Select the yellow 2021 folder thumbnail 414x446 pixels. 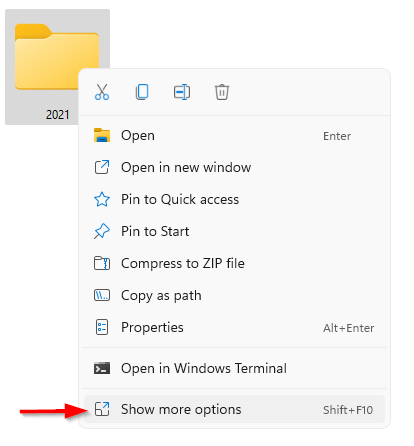coord(57,57)
